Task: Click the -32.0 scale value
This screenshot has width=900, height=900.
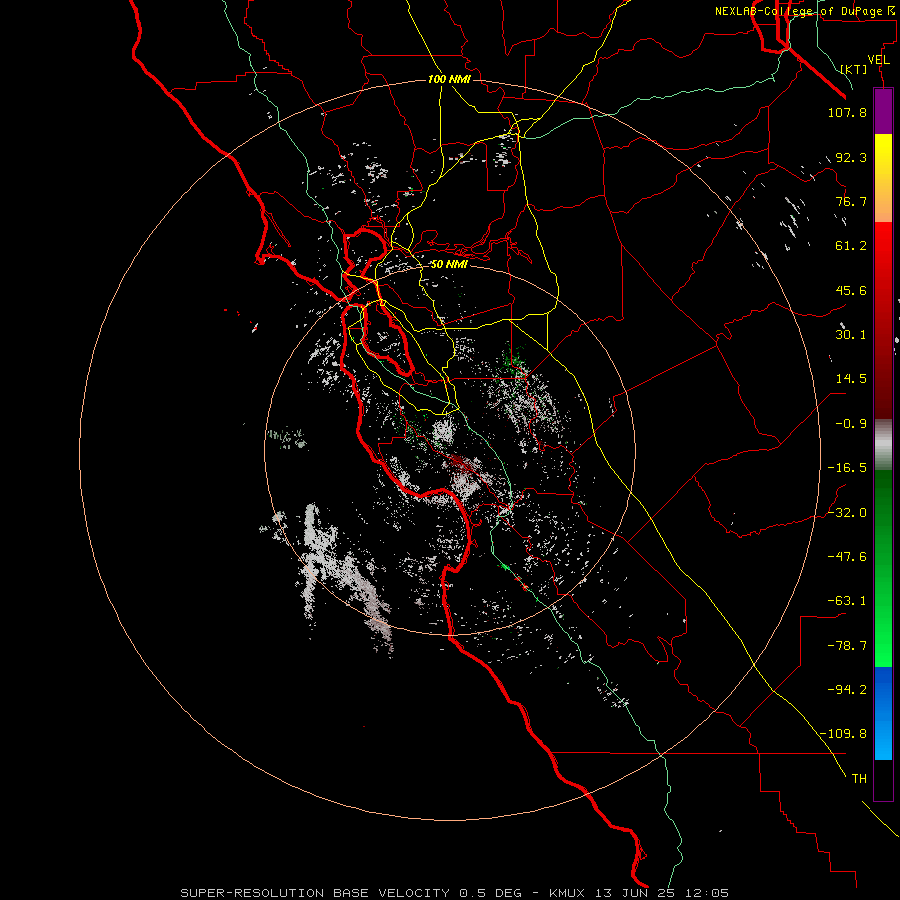Action: [847, 513]
